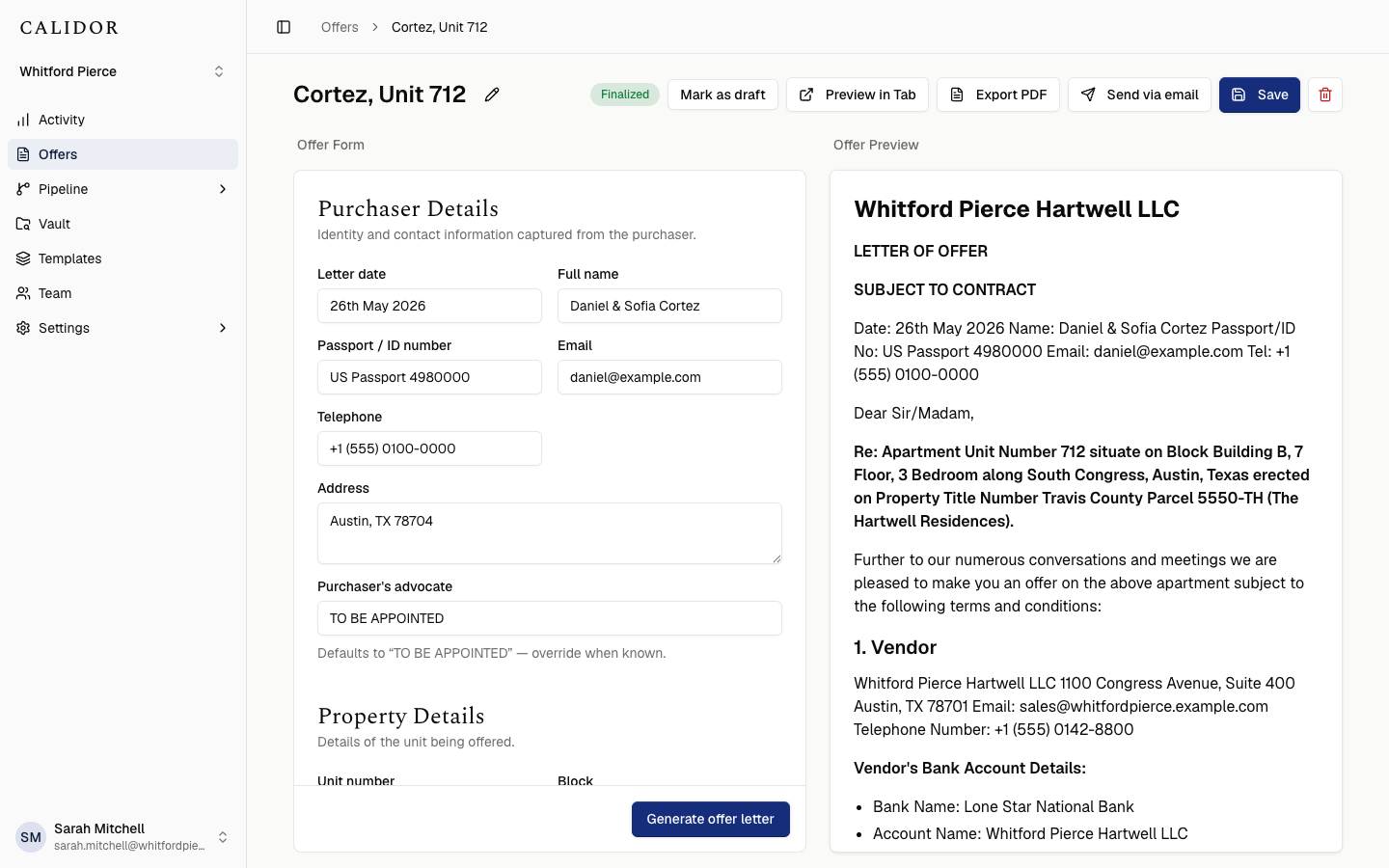1389x868 pixels.
Task: Click the Offer Preview label
Action: pos(876,145)
